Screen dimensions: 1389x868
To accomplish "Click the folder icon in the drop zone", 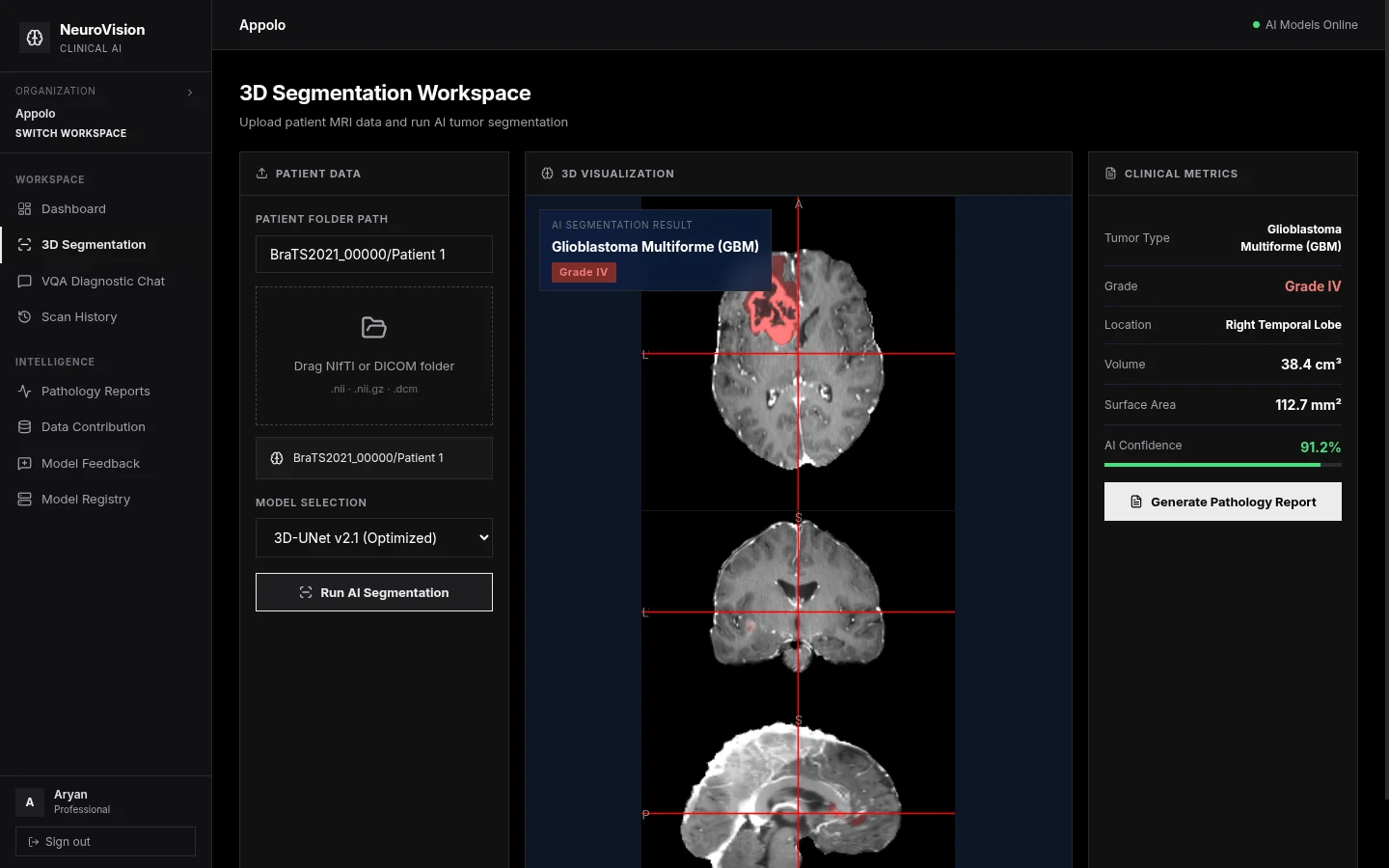I will tap(374, 328).
